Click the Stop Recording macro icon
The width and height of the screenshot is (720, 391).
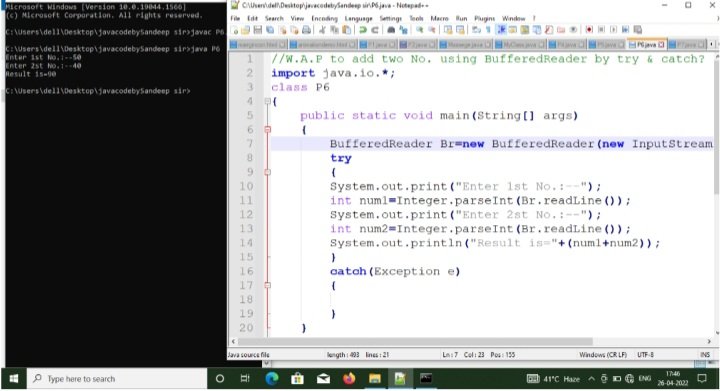pyautogui.click(x=601, y=30)
